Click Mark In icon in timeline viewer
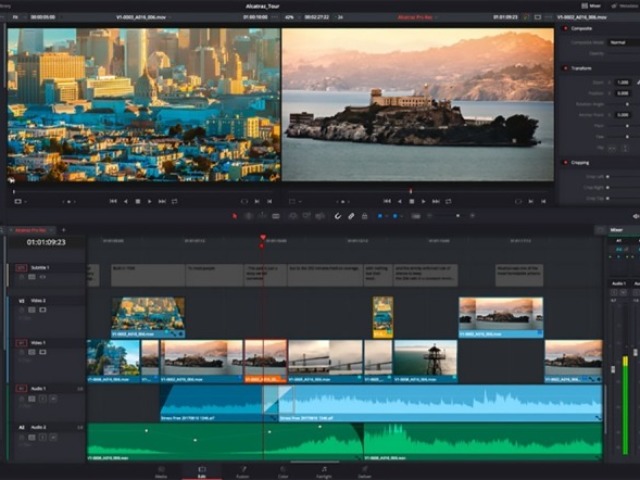The height and width of the screenshot is (480, 640). (x=531, y=201)
